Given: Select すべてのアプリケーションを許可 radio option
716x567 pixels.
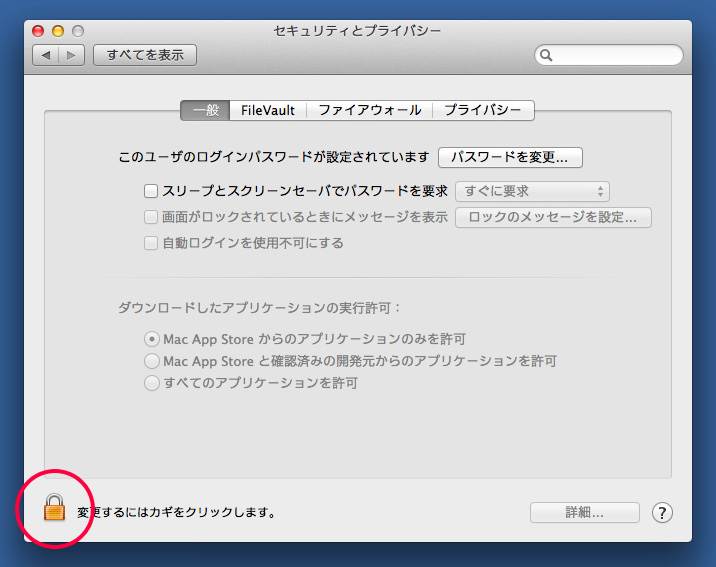Looking at the screenshot, I should click(x=152, y=383).
